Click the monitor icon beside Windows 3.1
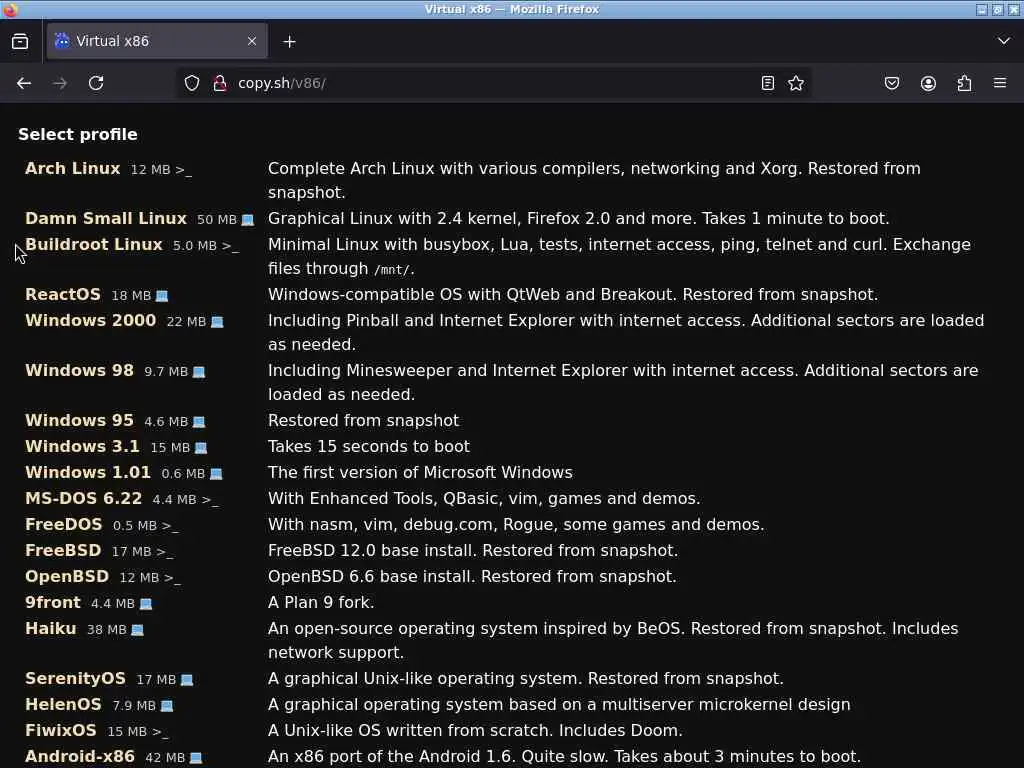The height and width of the screenshot is (768, 1024). coord(201,448)
